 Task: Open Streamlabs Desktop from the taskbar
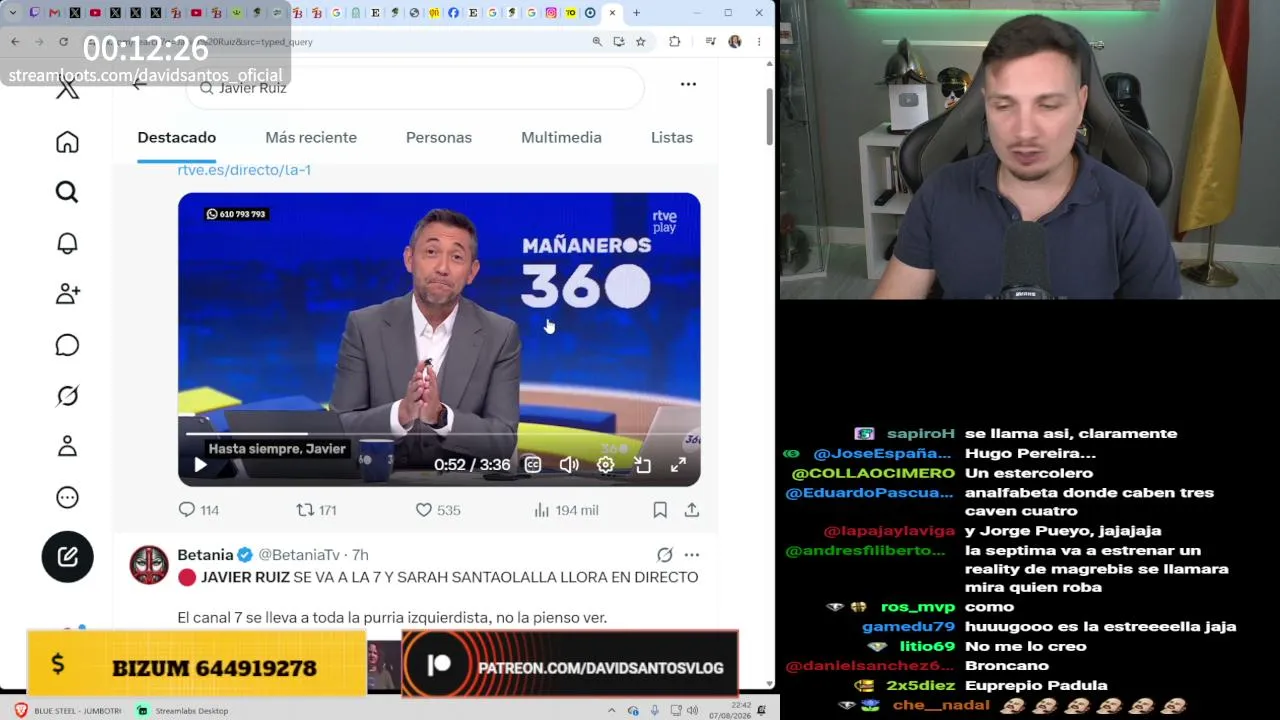183,711
